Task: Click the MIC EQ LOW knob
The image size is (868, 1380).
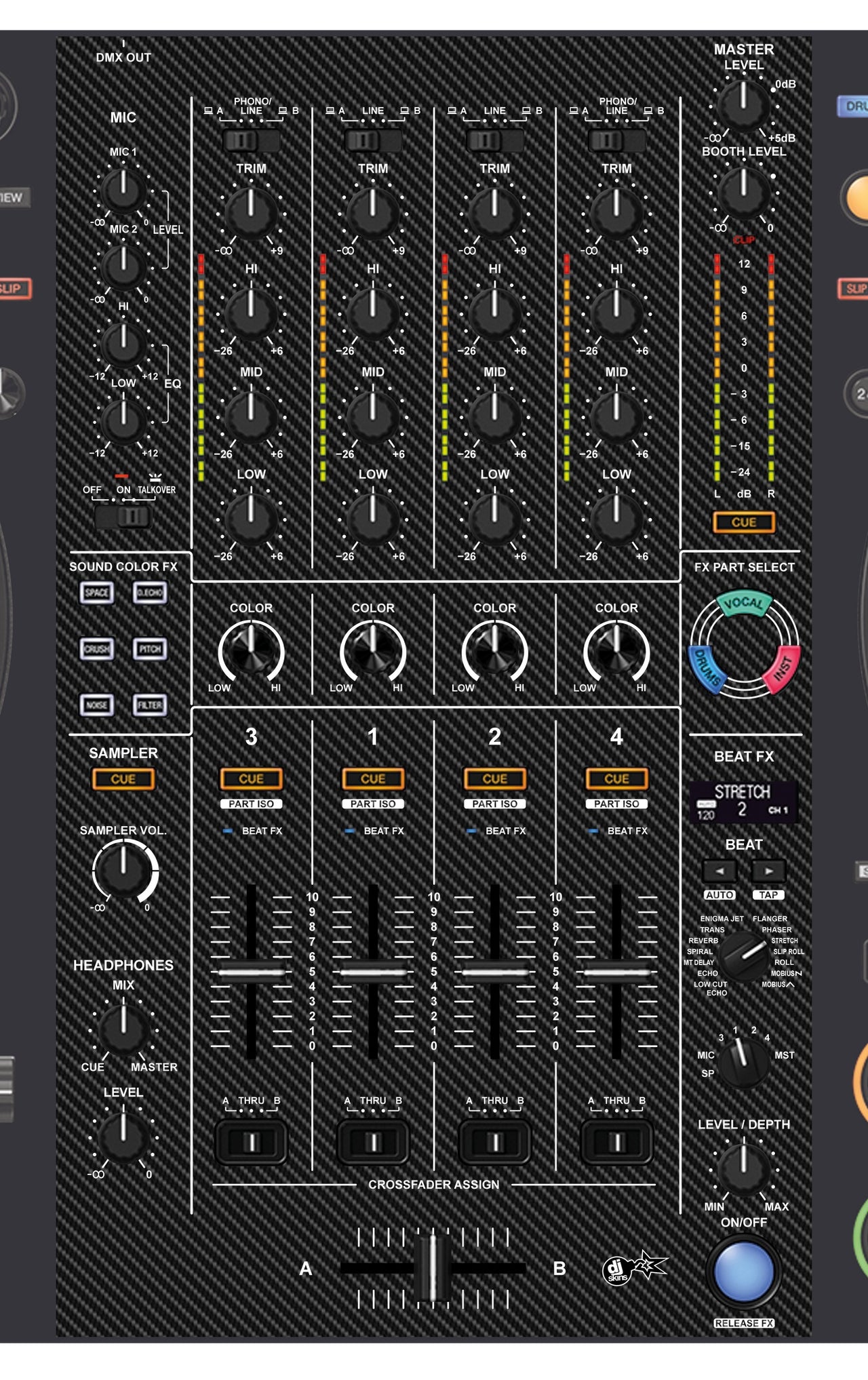Action: point(123,421)
